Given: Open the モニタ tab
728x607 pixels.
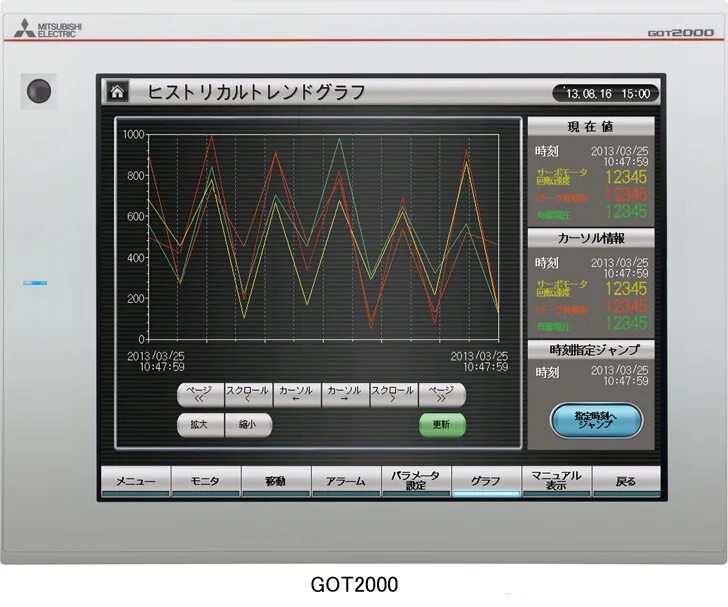Looking at the screenshot, I should point(206,482).
